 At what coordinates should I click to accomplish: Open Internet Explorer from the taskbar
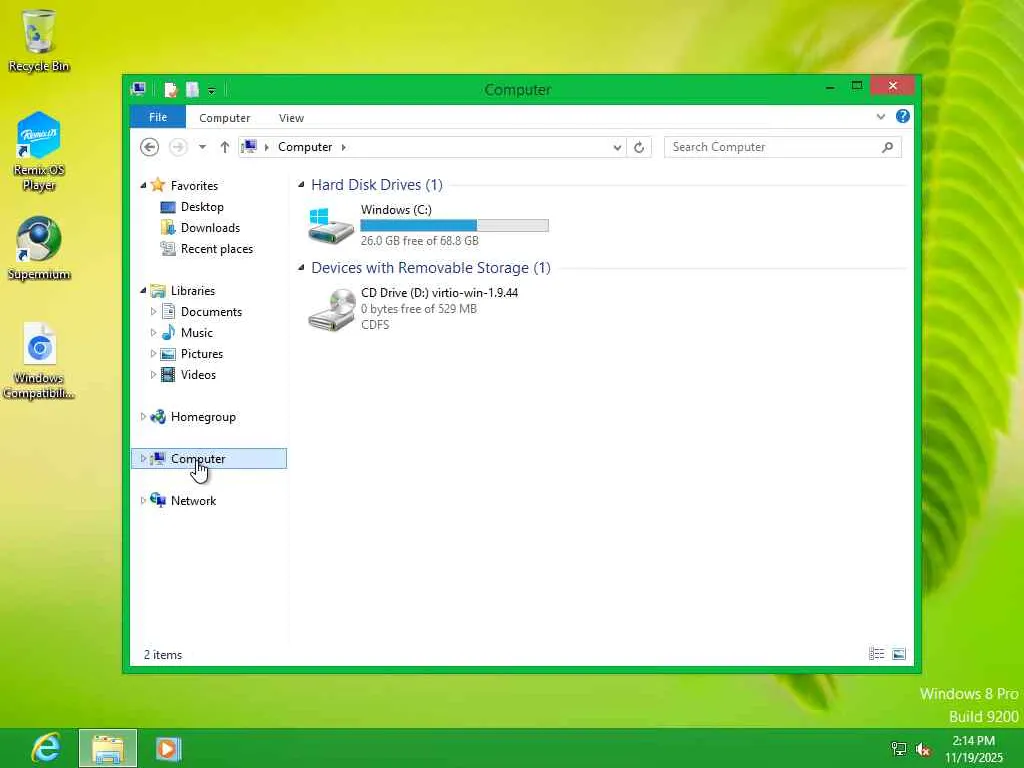coord(46,748)
